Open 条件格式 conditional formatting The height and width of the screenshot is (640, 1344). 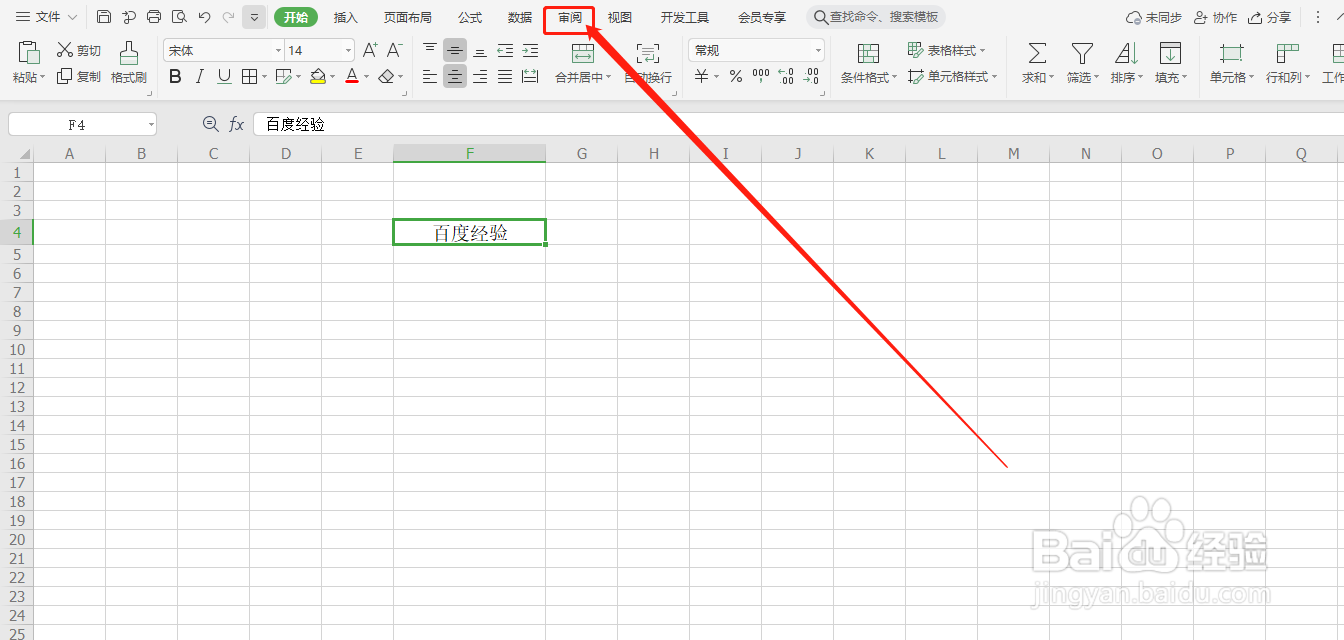click(868, 63)
